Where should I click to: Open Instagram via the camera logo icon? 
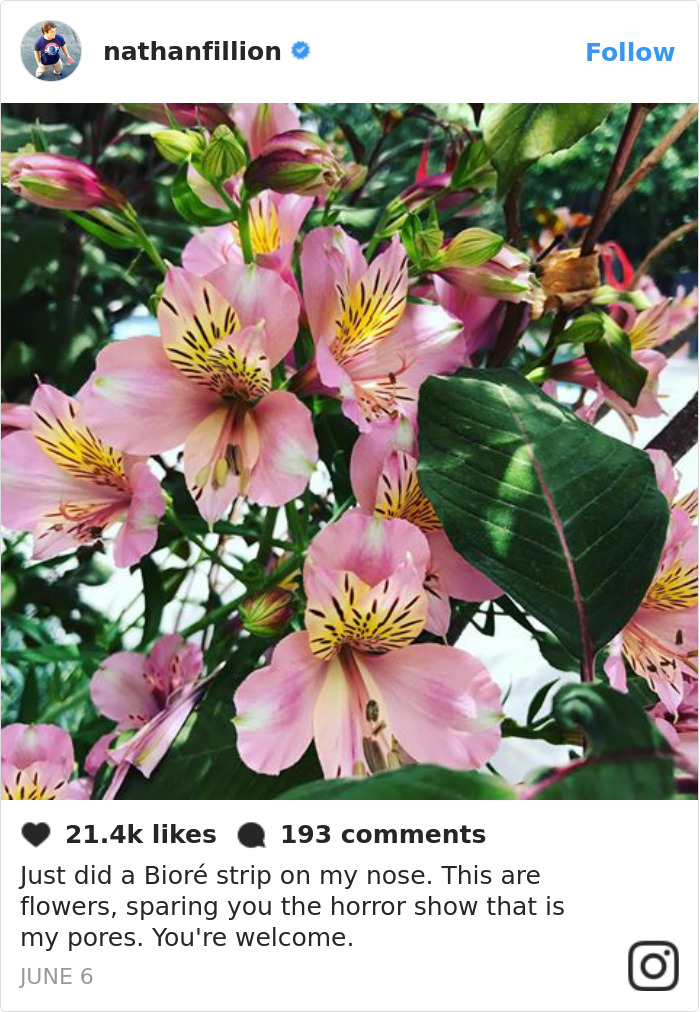[x=654, y=966]
